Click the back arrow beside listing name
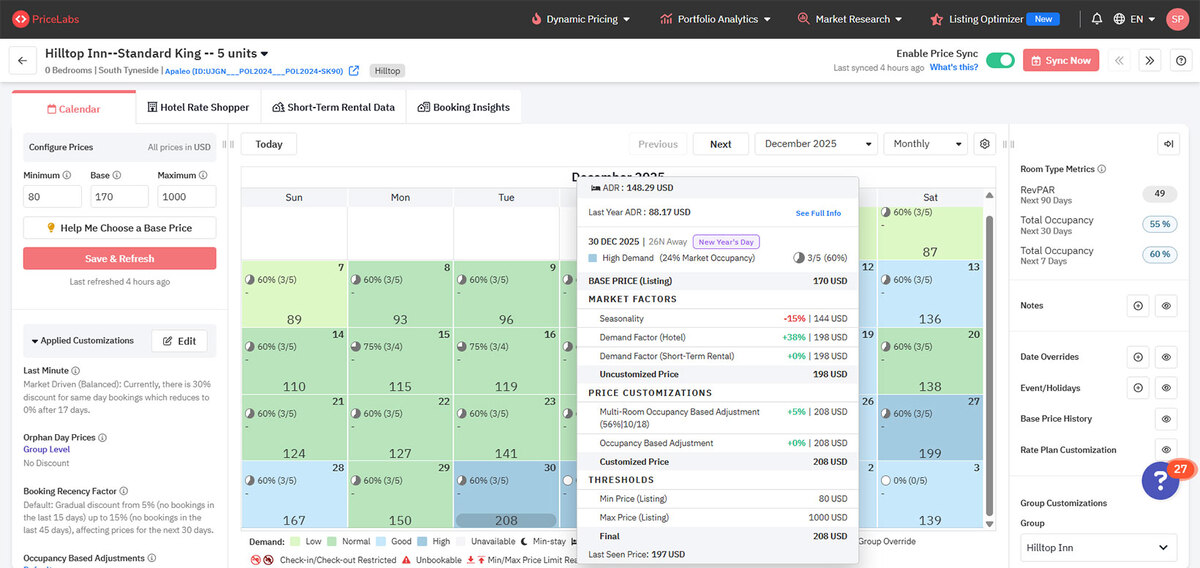The width and height of the screenshot is (1200, 568). (22, 61)
